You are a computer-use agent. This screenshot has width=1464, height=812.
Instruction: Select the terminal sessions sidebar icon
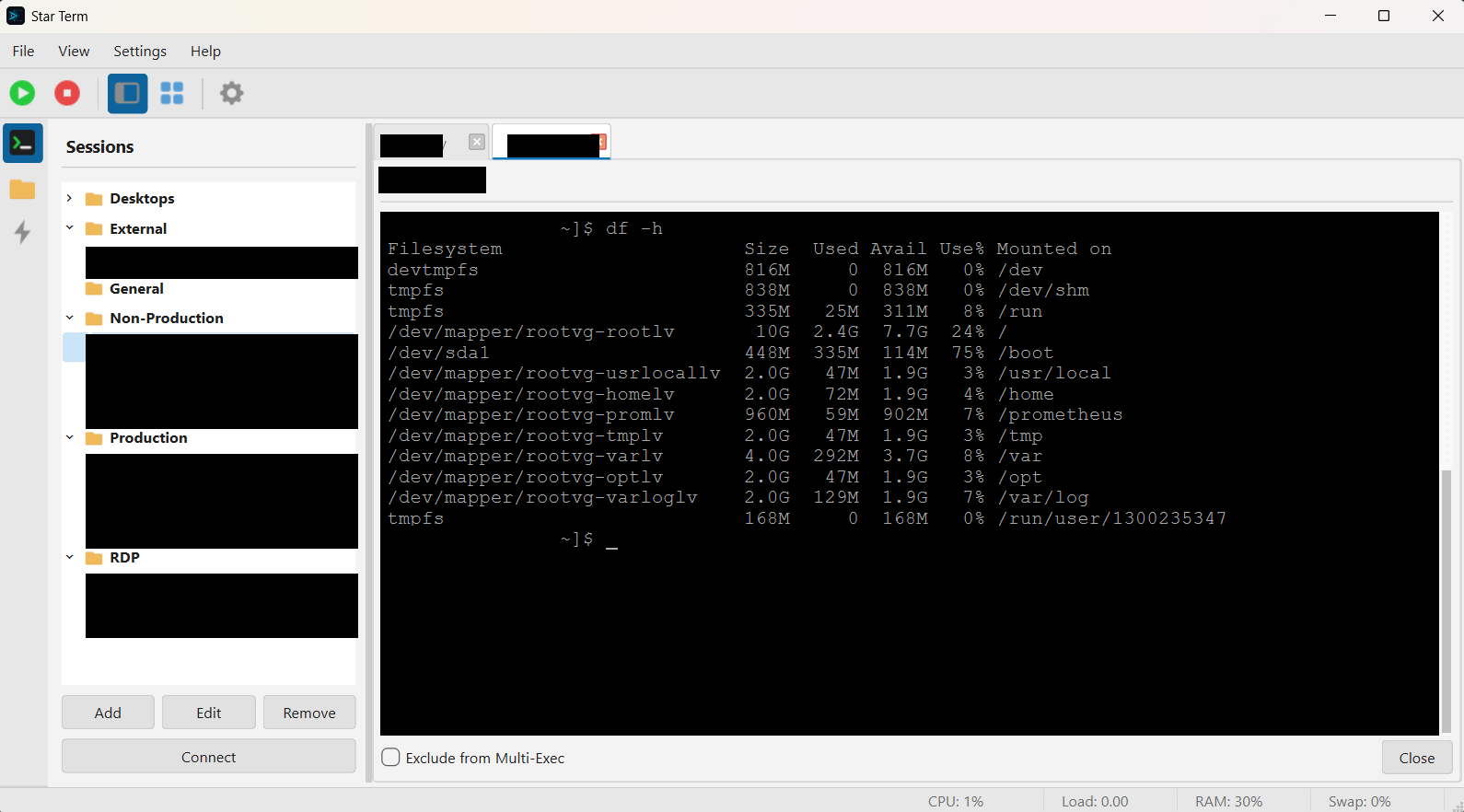click(23, 144)
